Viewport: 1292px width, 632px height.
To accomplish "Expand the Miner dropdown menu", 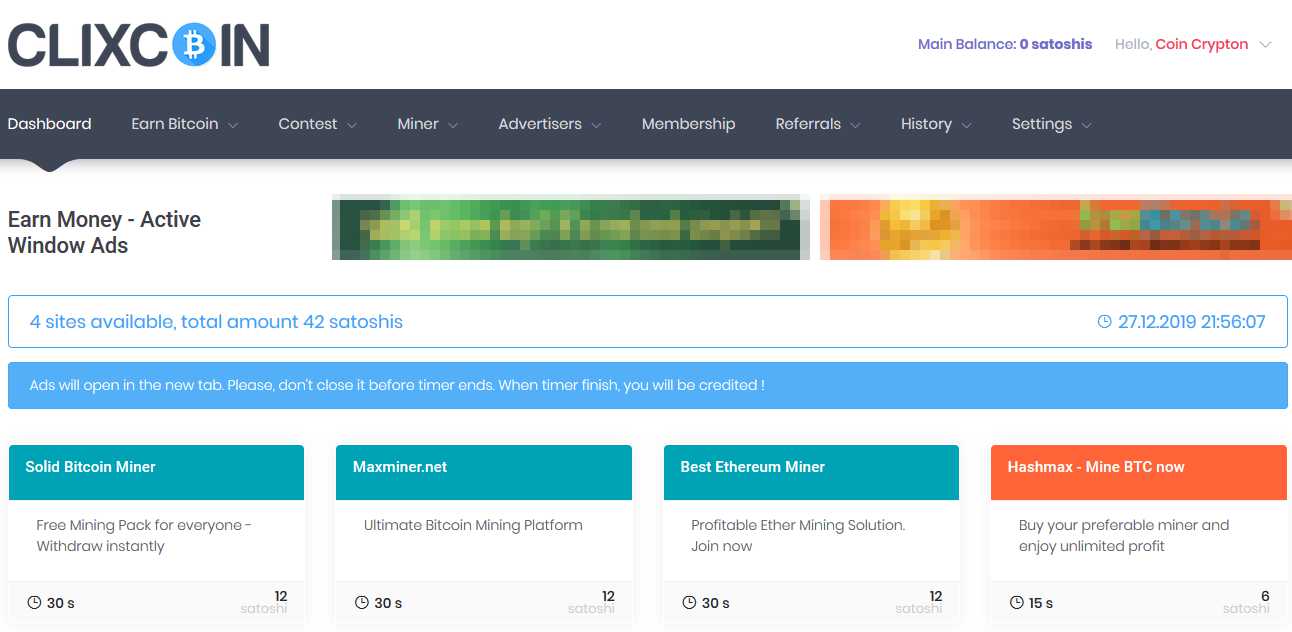I will 427,124.
